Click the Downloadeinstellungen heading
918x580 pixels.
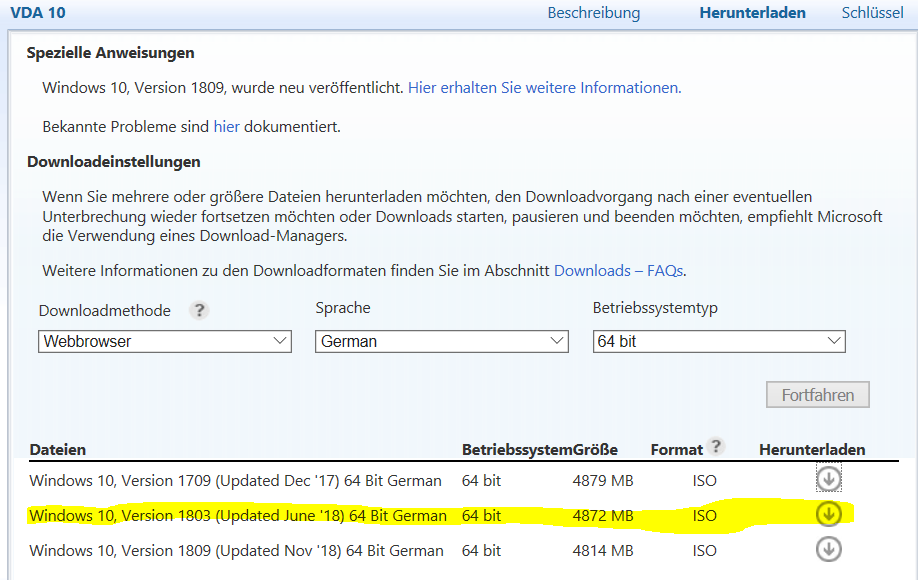114,162
